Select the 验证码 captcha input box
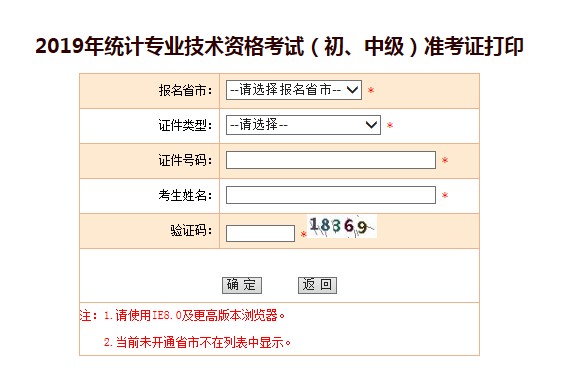The height and width of the screenshot is (368, 567). (260, 233)
